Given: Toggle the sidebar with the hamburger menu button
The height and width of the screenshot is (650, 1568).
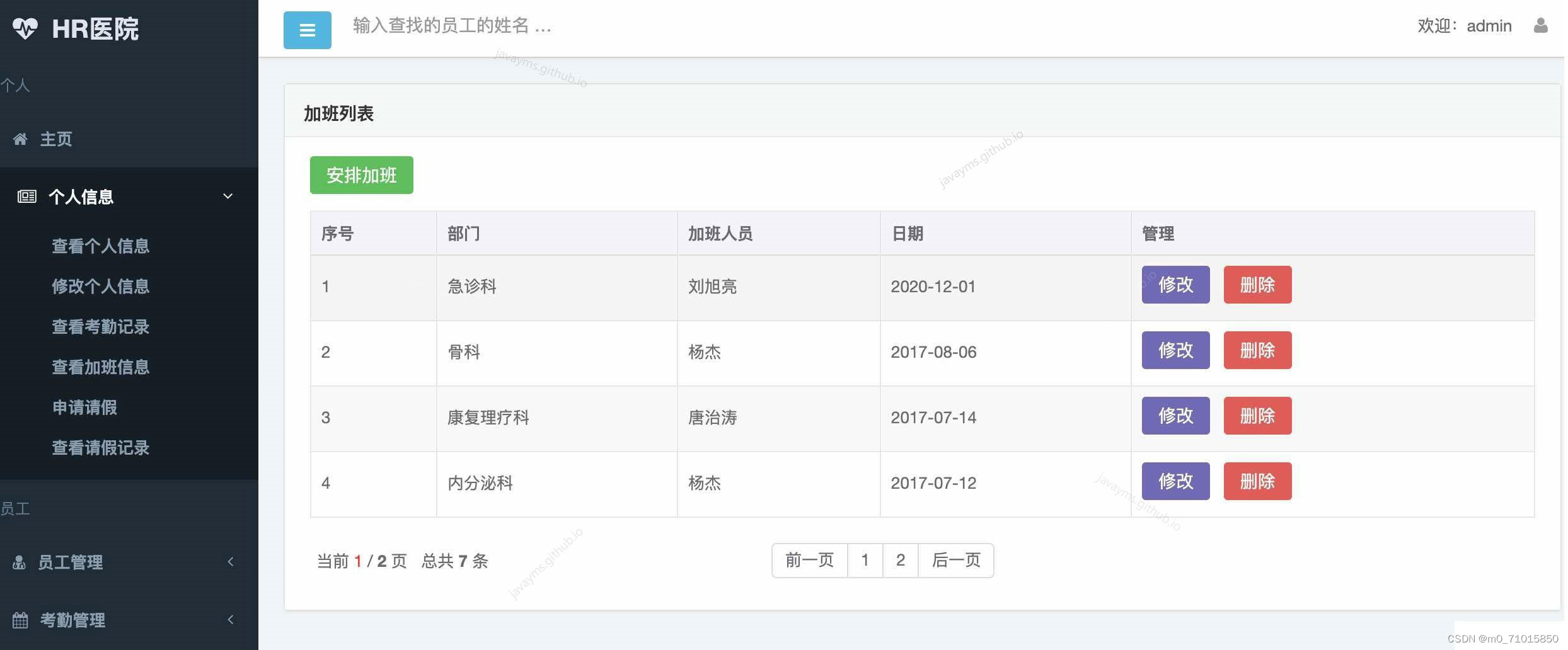Looking at the screenshot, I should (x=308, y=30).
